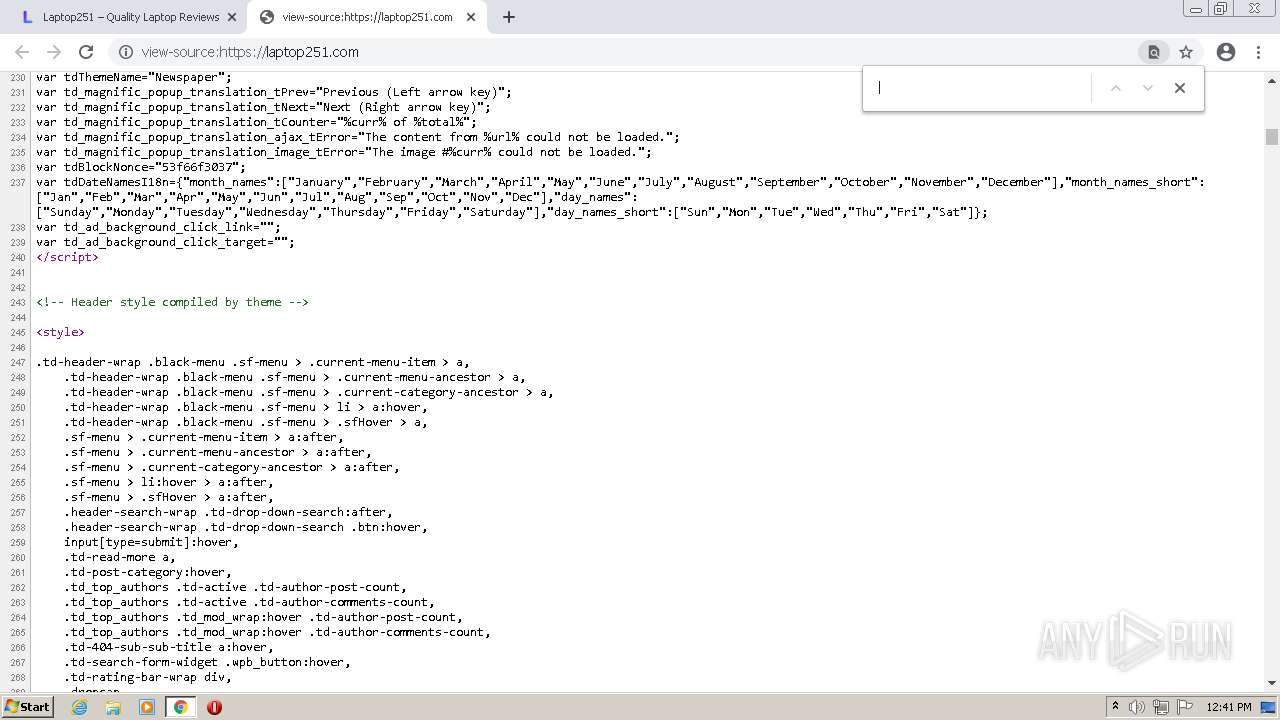Screen dimensions: 1280x720
Task: Open the Chrome profile avatar menu
Action: pos(1226,52)
